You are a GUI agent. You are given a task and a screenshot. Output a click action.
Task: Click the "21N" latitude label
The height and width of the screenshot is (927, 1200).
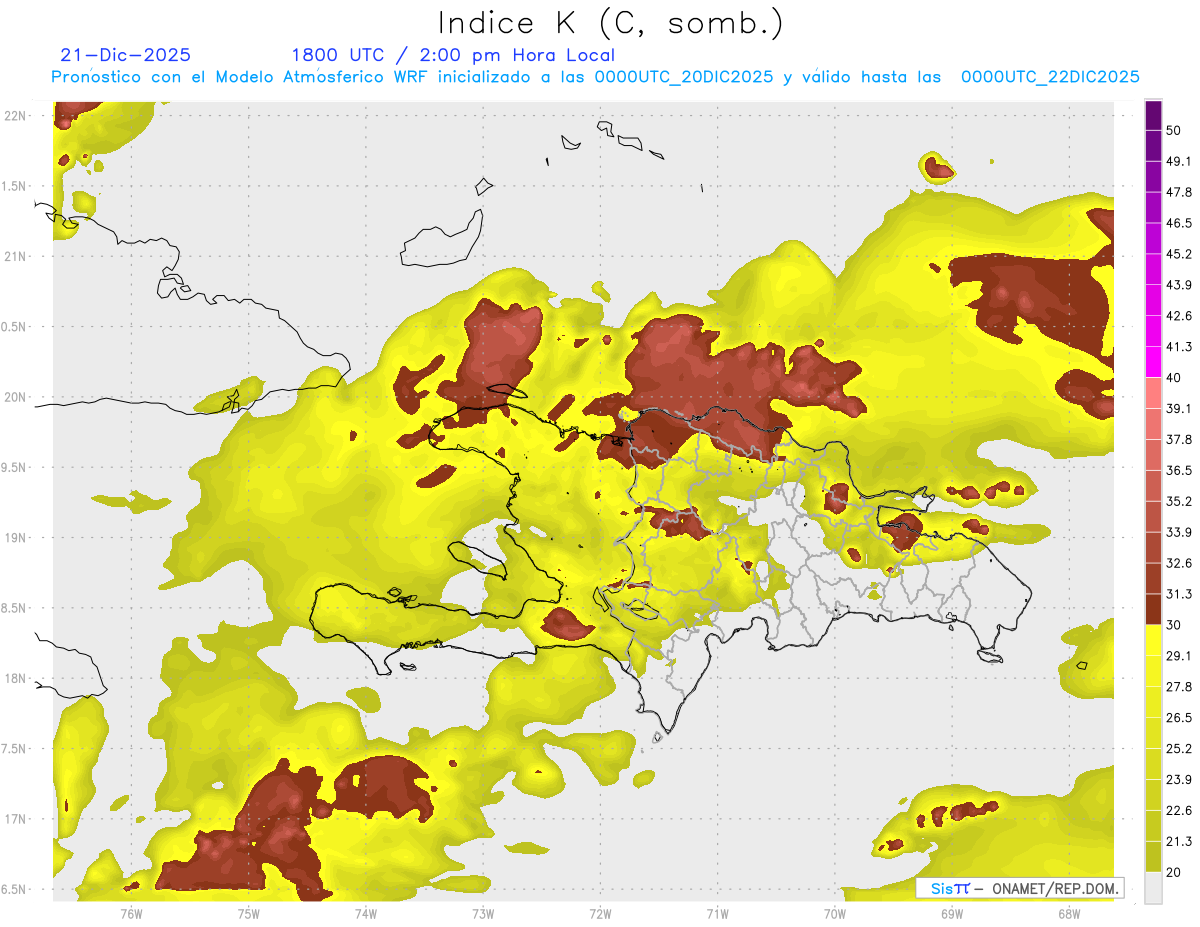tap(15, 256)
